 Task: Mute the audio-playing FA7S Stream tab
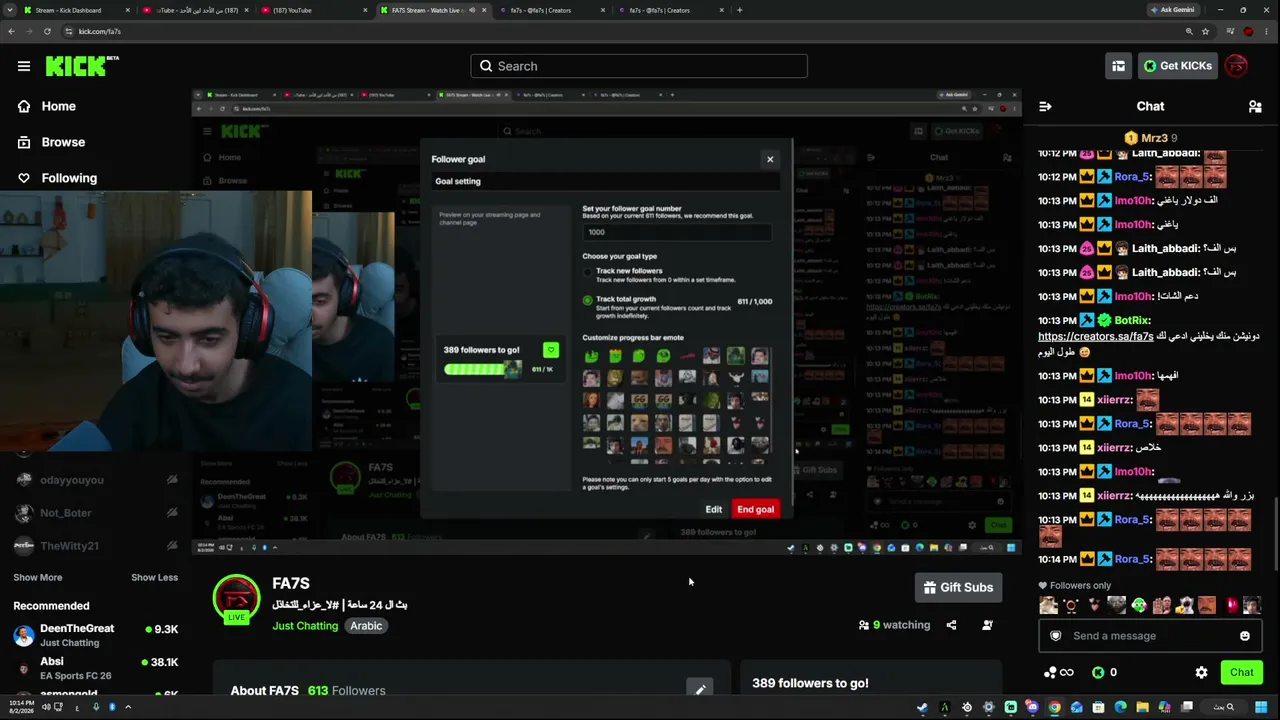(472, 10)
